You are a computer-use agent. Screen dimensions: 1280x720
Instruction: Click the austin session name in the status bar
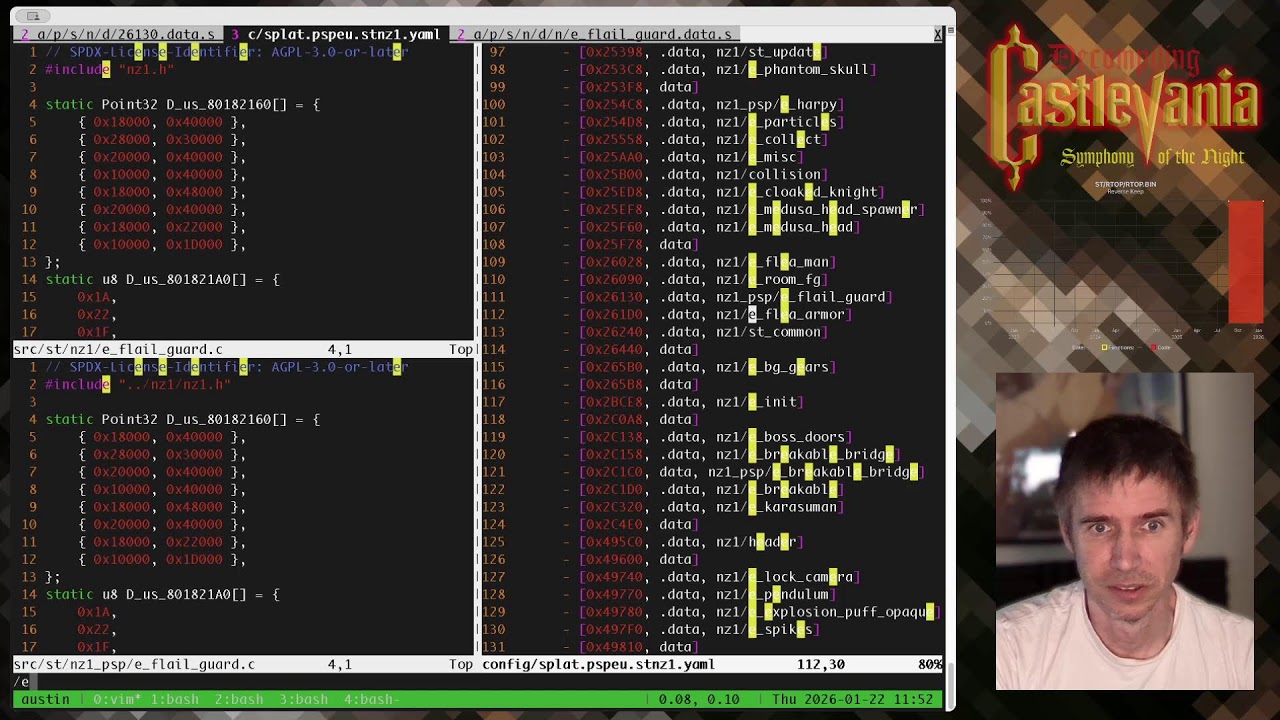(x=45, y=699)
